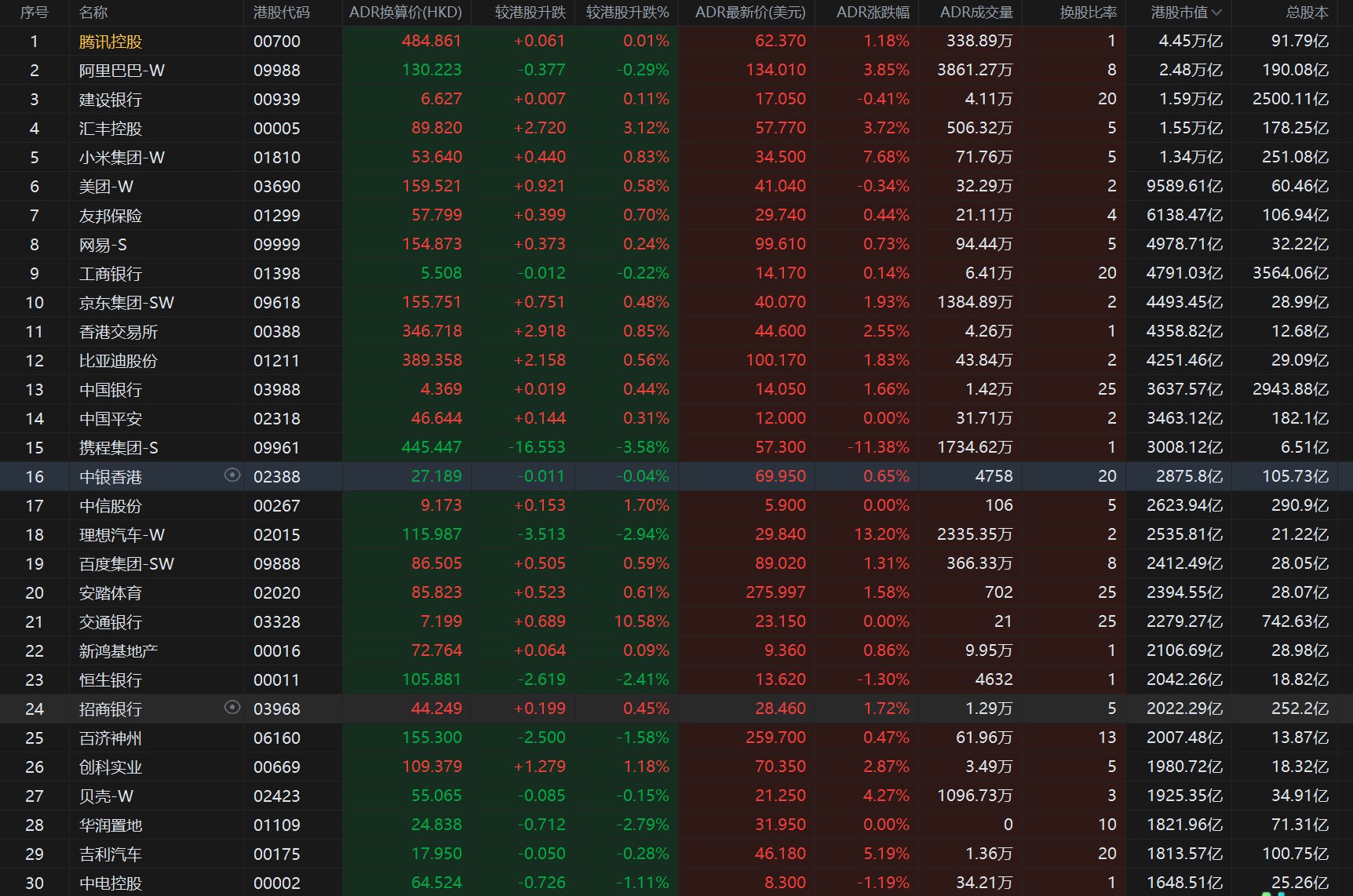Screen dimensions: 1353x896
Task: Sort by 换股比率 column header
Action: click(x=1088, y=13)
